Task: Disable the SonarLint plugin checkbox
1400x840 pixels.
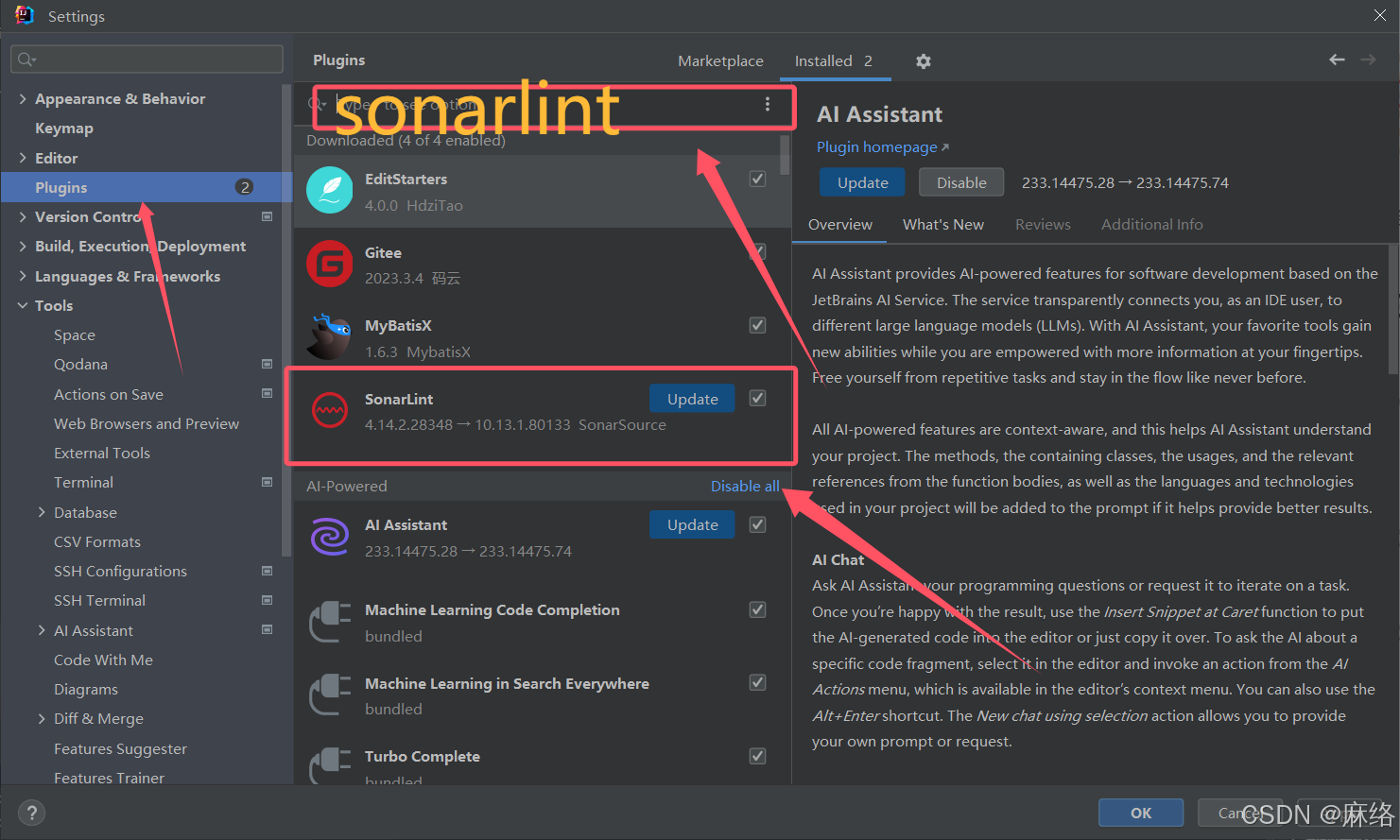Action: point(757,398)
